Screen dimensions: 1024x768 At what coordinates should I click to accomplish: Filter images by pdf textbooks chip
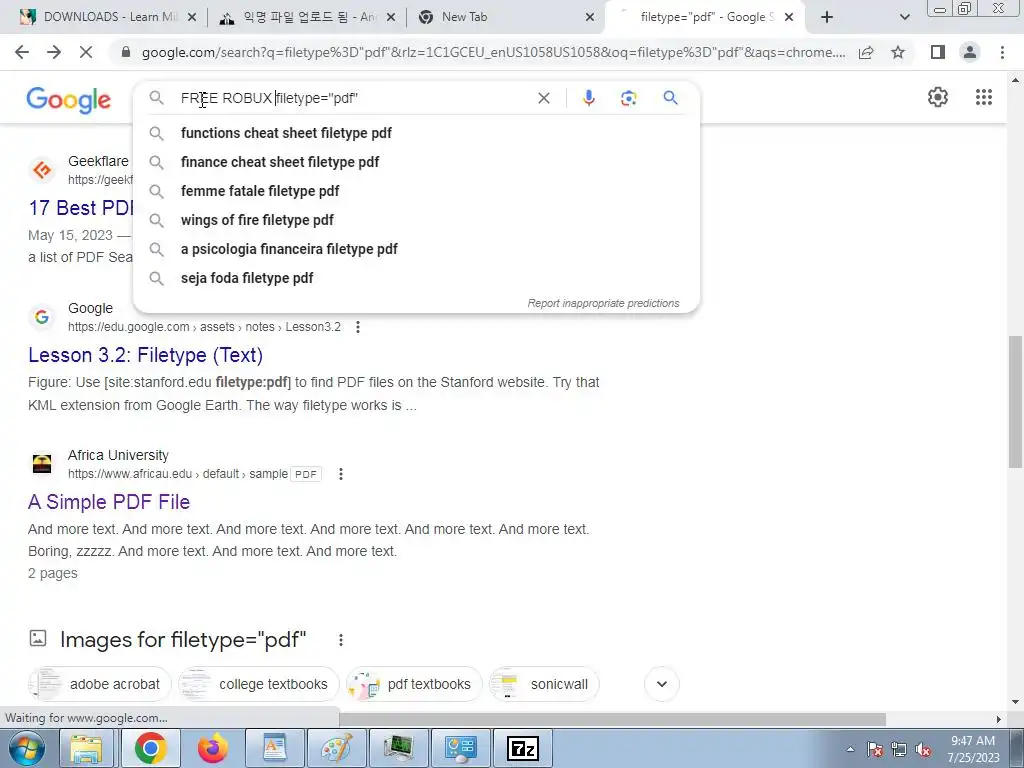coord(414,684)
